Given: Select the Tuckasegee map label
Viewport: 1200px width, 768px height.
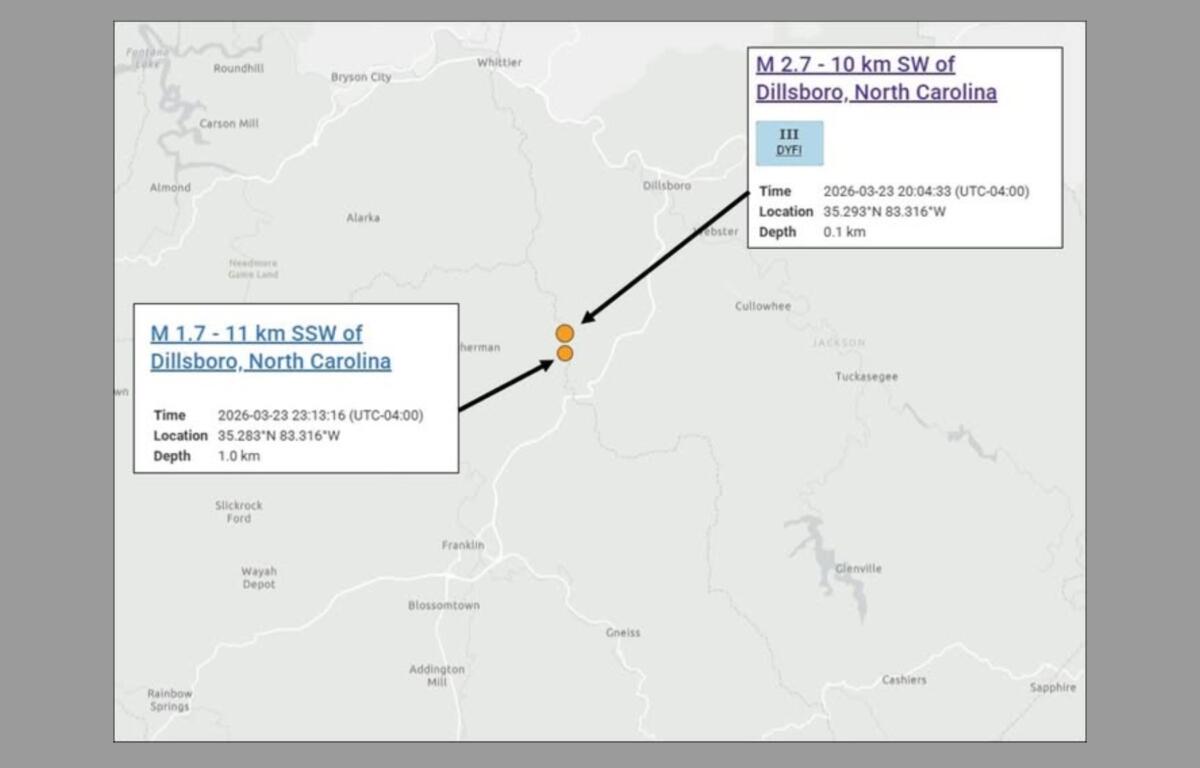Looking at the screenshot, I should tap(866, 377).
